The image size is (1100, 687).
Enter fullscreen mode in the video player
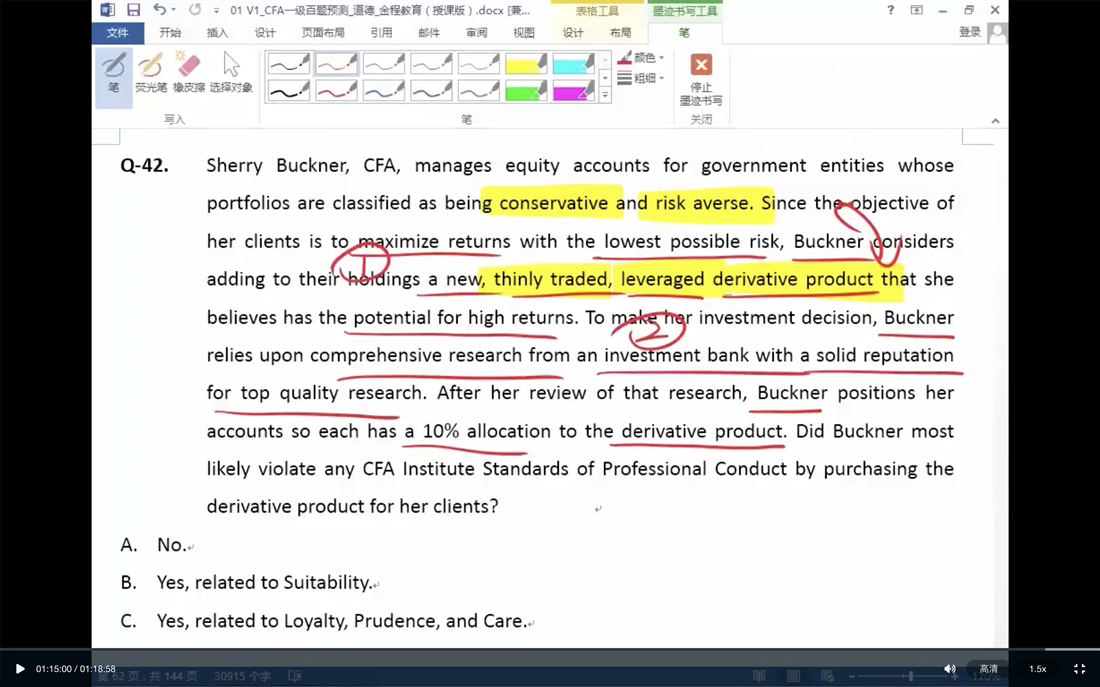tap(1080, 669)
